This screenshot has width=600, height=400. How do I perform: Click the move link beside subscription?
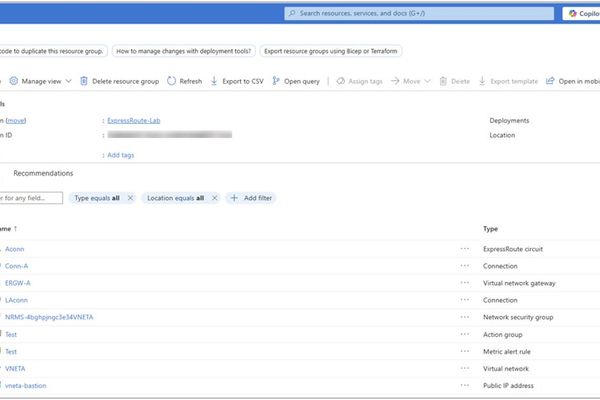pos(16,121)
